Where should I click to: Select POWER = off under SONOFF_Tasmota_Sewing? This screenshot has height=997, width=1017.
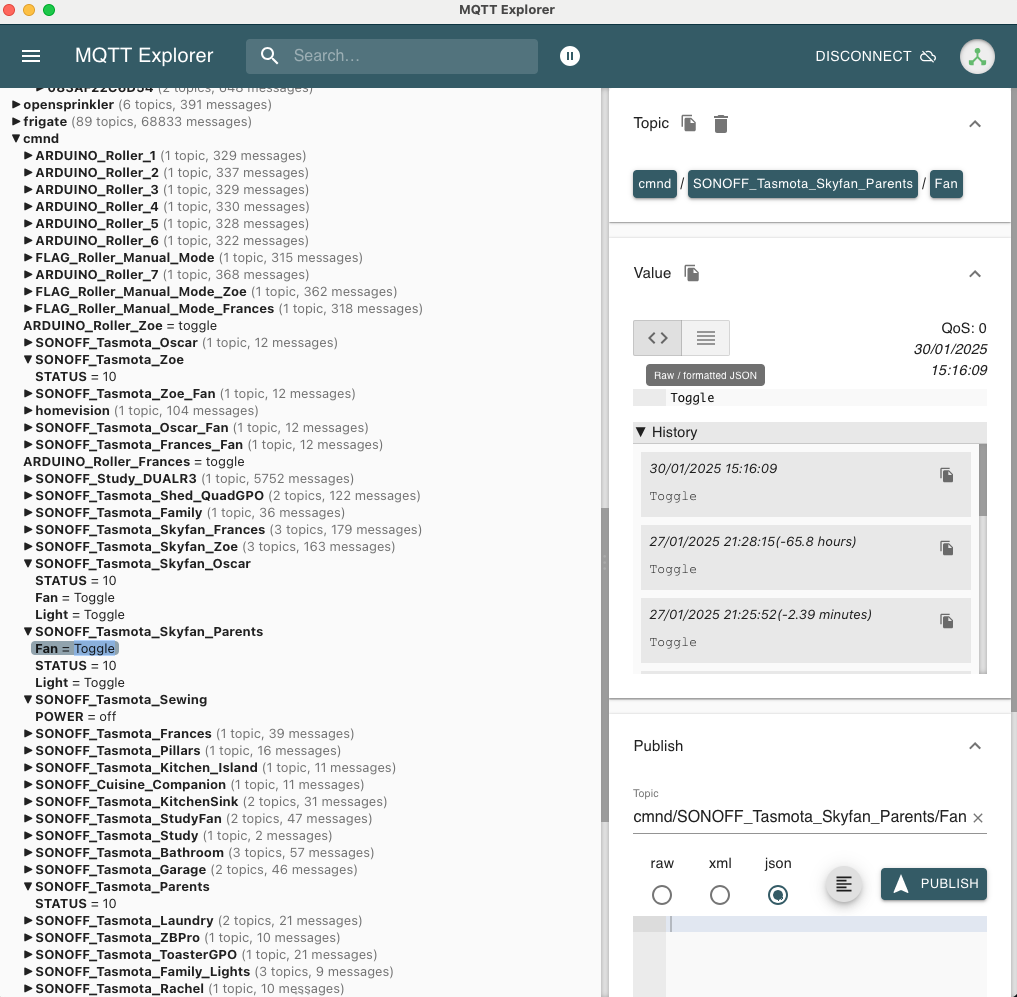pos(75,716)
